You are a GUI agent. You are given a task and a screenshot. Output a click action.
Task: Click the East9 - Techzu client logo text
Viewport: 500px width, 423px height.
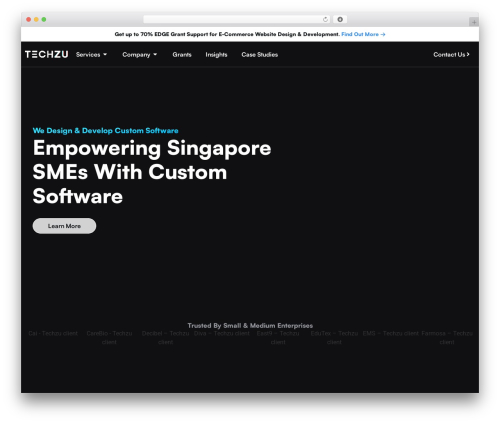click(x=278, y=338)
